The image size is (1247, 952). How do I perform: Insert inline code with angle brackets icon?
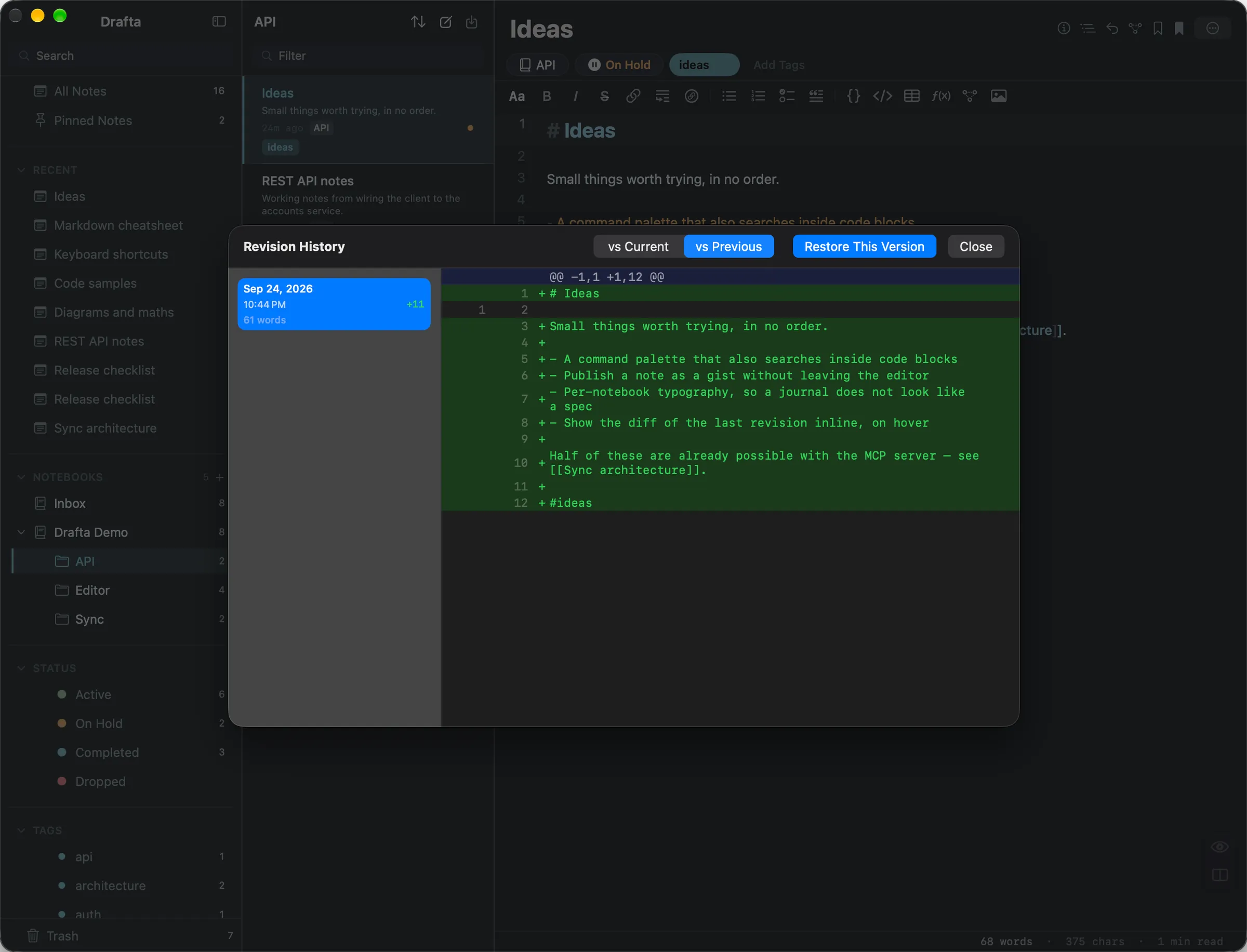click(883, 96)
